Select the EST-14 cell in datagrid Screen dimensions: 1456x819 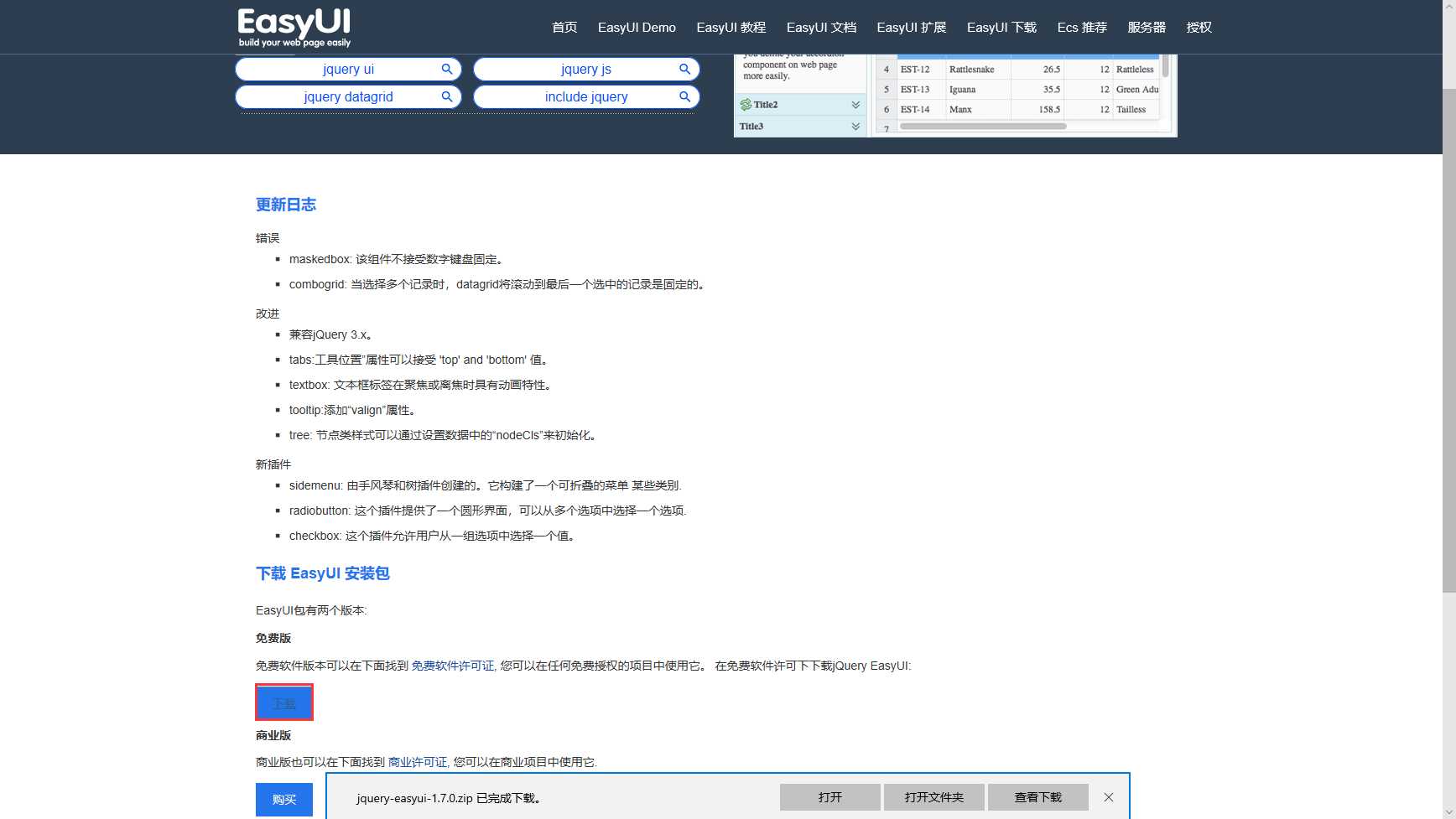point(921,110)
